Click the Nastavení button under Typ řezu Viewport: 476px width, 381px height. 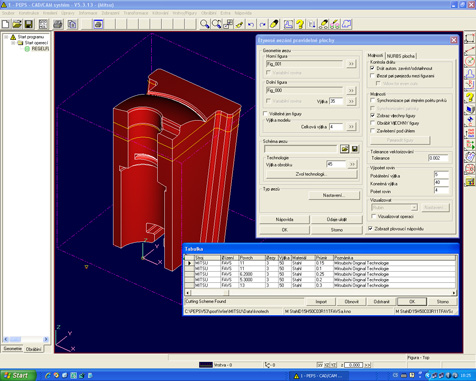point(334,195)
